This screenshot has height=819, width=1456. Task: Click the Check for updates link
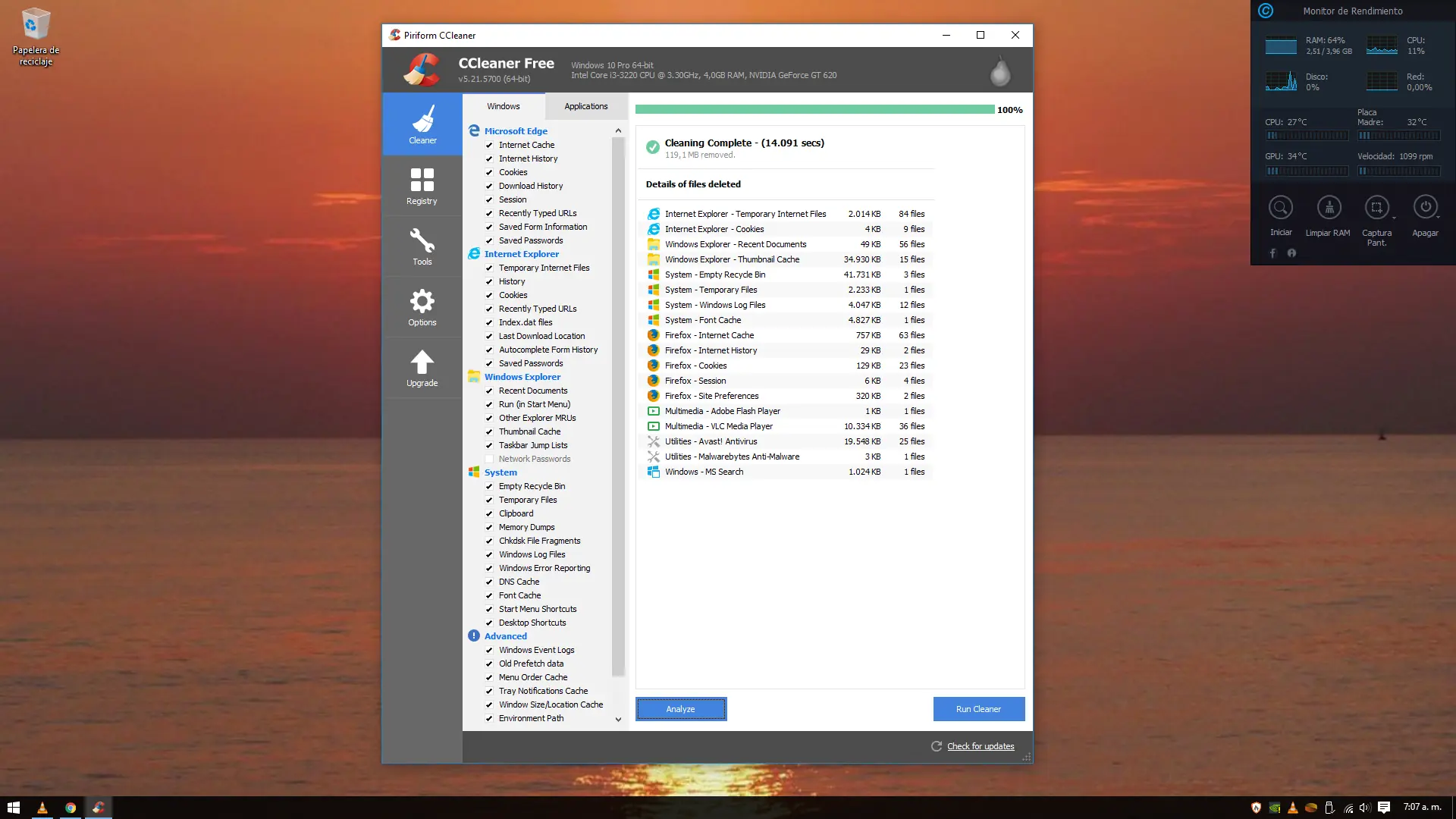point(980,746)
